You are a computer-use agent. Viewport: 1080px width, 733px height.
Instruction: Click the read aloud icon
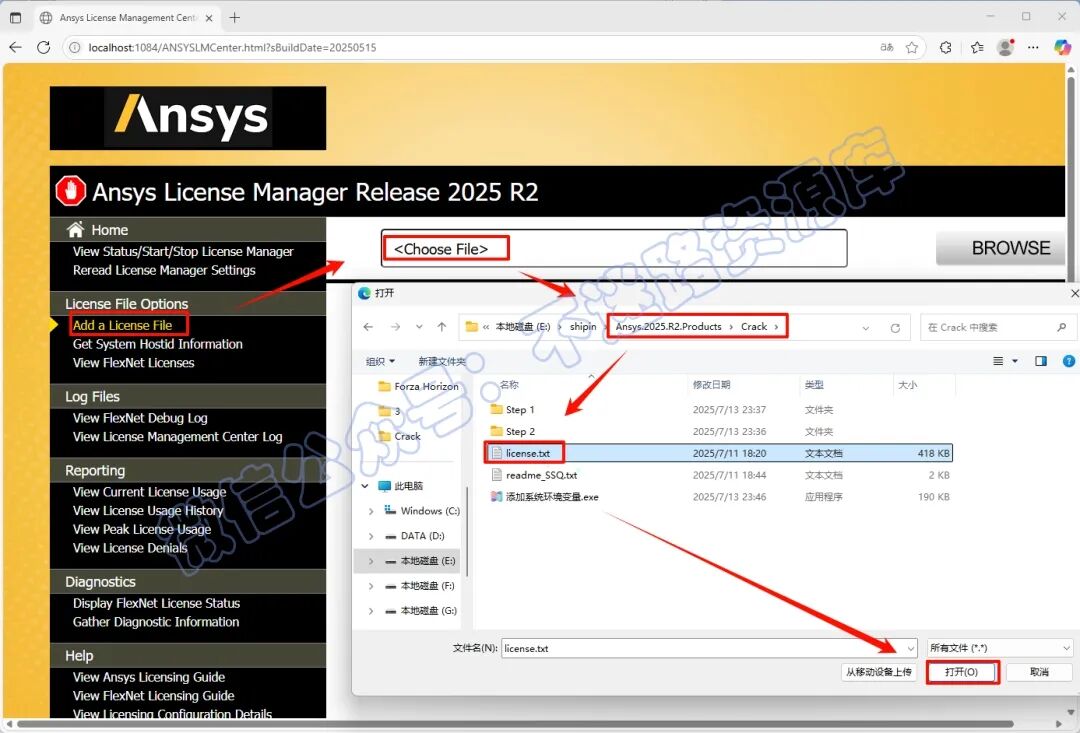click(887, 48)
